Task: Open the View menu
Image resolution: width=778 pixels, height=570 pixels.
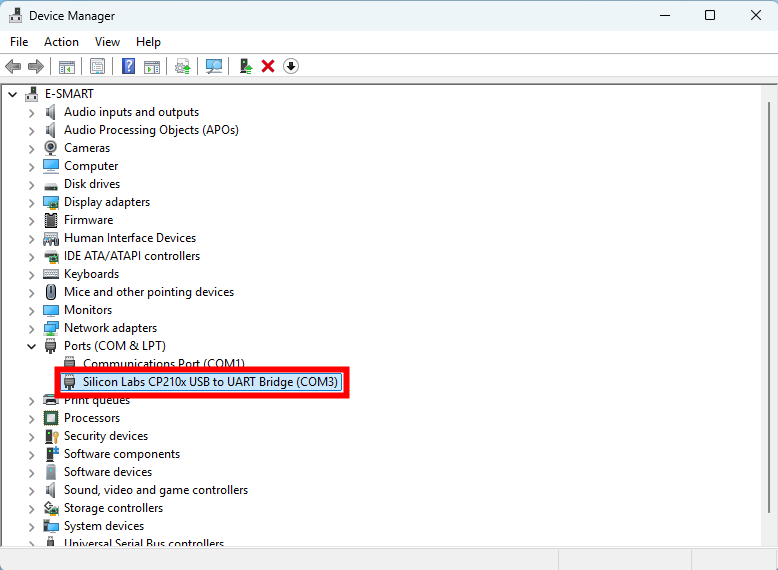Action: (x=107, y=42)
